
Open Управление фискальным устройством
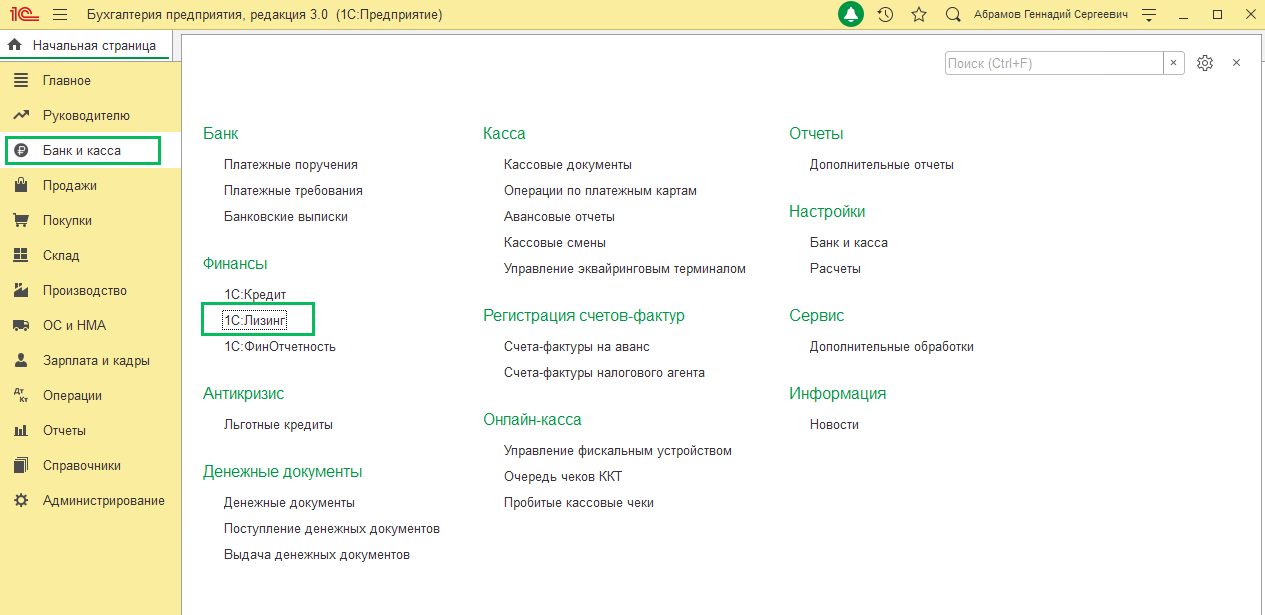point(618,451)
